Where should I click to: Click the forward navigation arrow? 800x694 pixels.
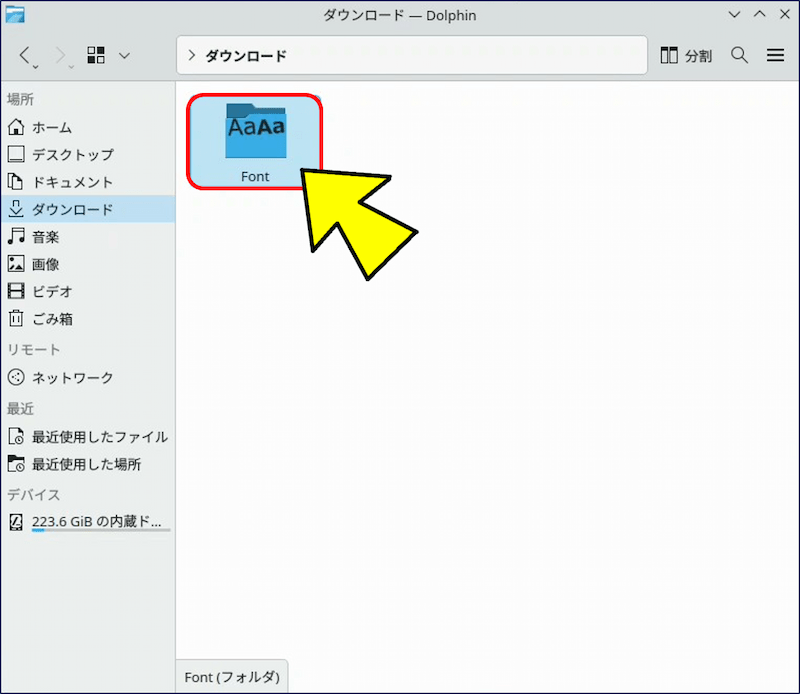click(61, 56)
